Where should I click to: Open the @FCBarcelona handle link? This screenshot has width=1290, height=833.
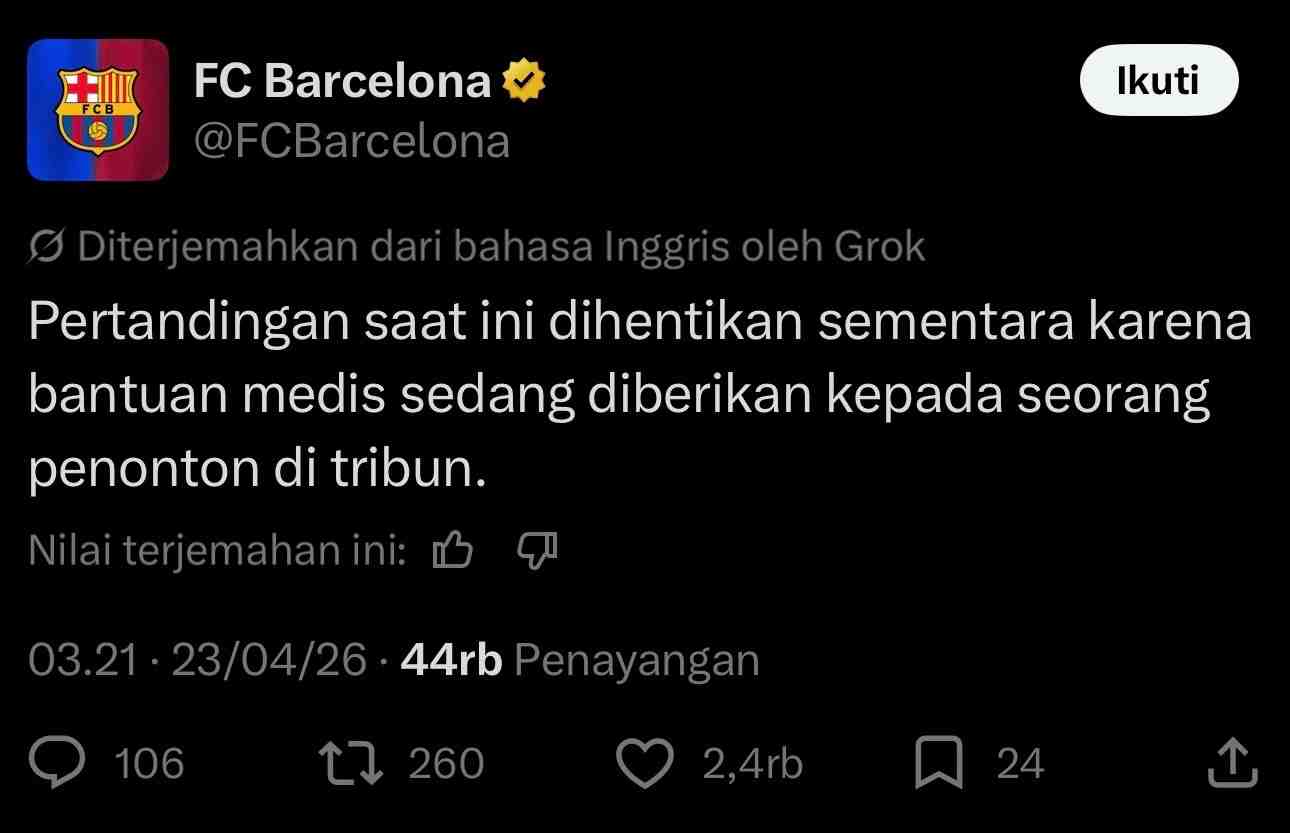tap(351, 140)
